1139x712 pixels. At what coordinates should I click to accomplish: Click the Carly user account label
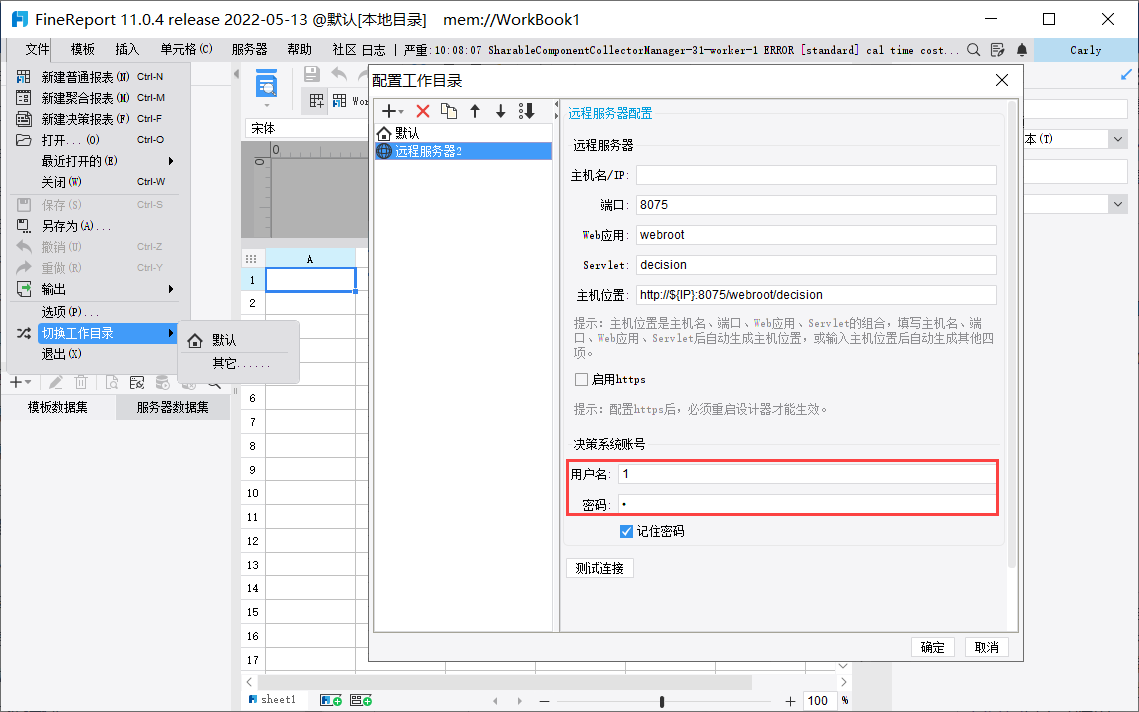1085,50
